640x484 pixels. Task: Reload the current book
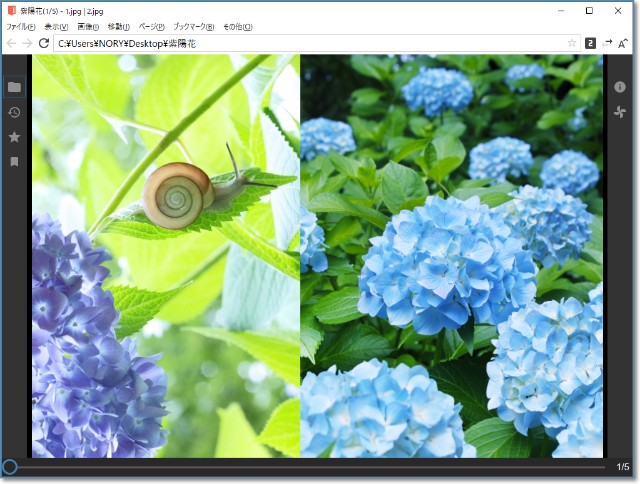pos(44,43)
